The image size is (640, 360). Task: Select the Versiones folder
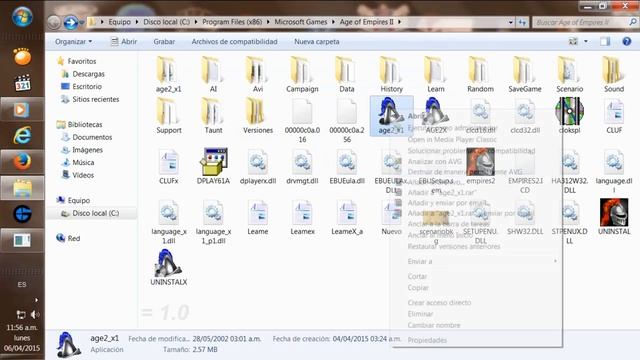pos(258,116)
